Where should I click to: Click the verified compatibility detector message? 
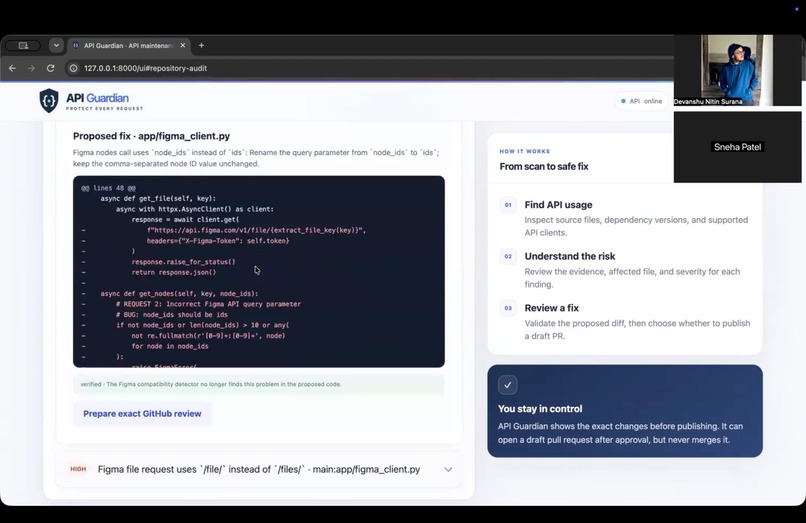(259, 384)
